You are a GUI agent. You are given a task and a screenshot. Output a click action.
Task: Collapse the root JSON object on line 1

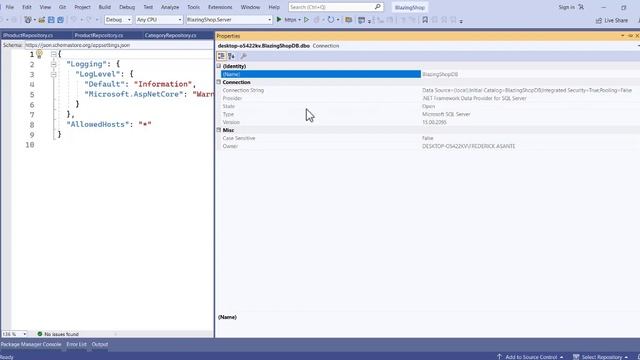tap(53, 54)
